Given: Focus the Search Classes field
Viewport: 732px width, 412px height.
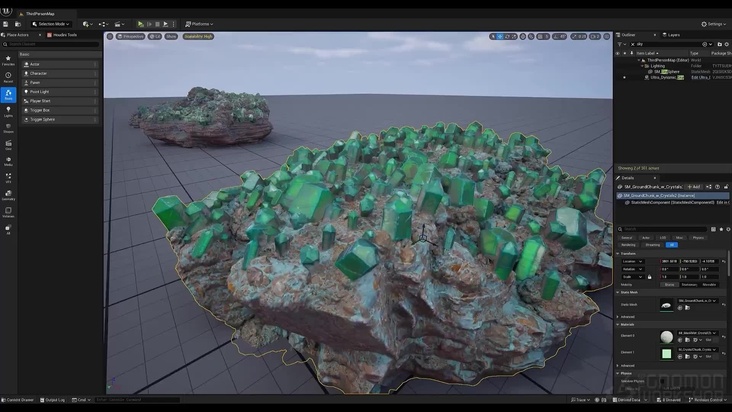Looking at the screenshot, I should point(51,44).
